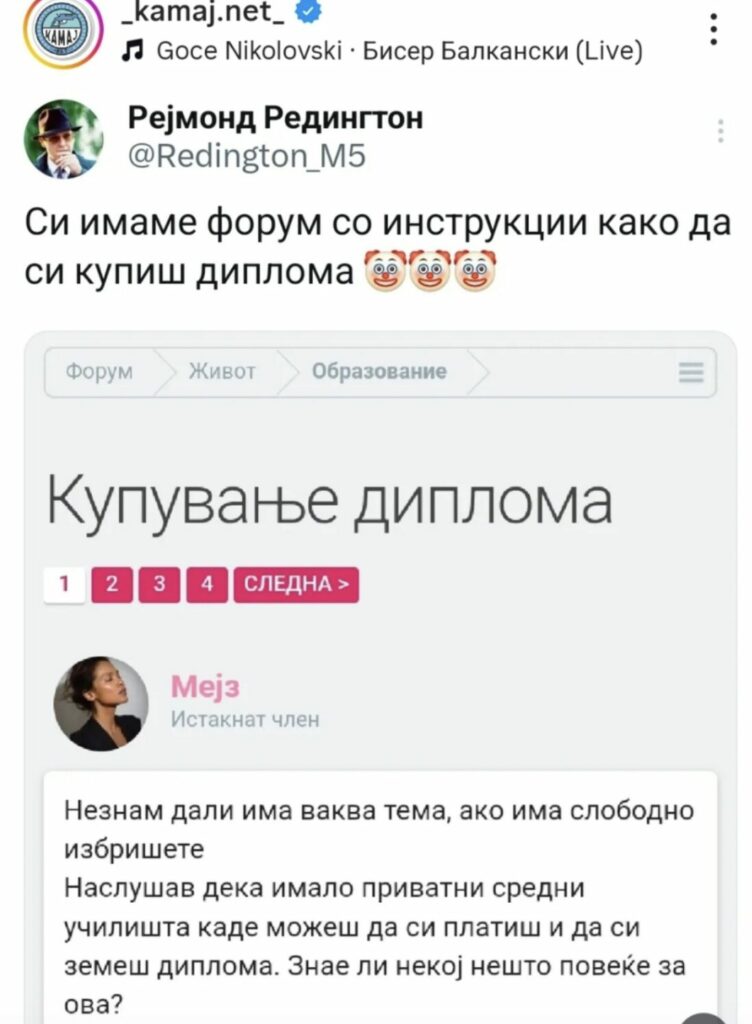
Task: Go to the Форум breadcrumb
Action: coord(99,372)
